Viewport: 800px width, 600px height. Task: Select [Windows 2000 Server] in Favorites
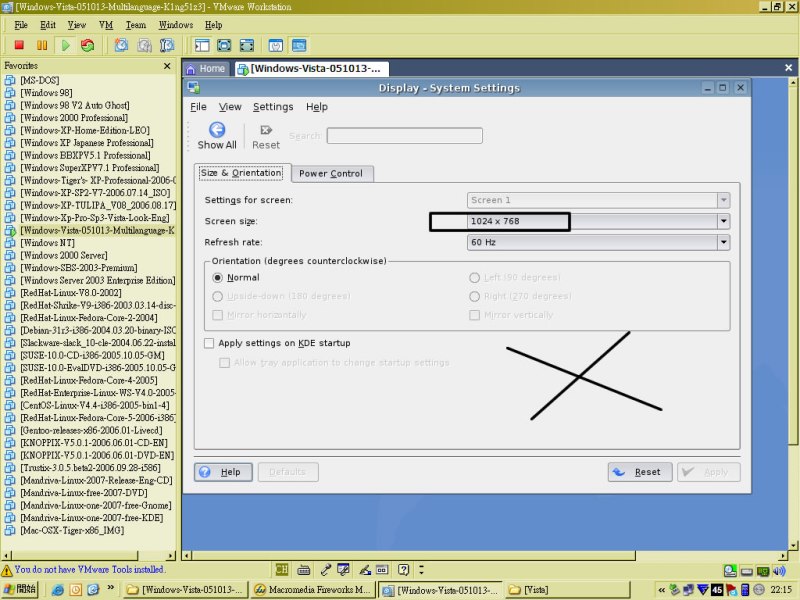(x=64, y=255)
